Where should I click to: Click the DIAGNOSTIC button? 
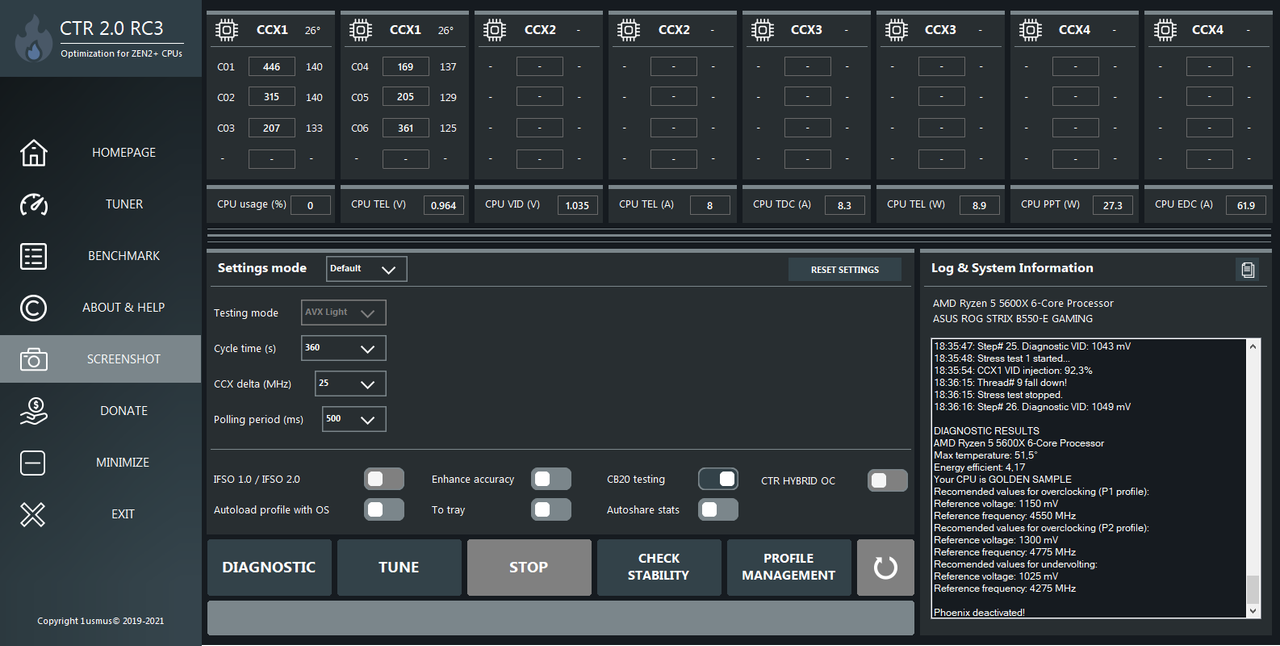(269, 567)
